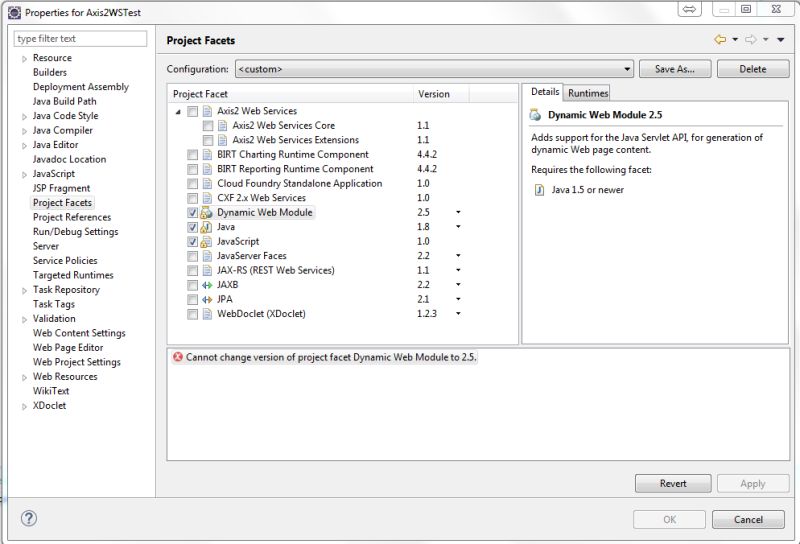Open Web Project Settings page

(77, 362)
